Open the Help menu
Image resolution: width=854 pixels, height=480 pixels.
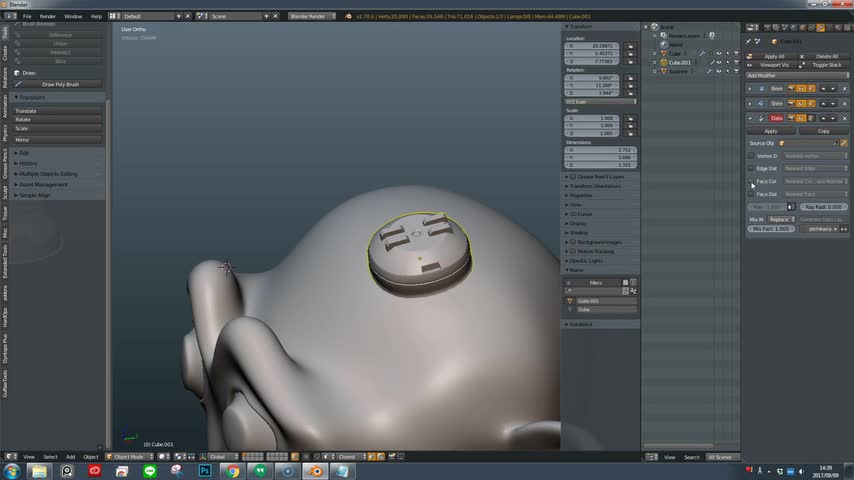click(x=96, y=16)
